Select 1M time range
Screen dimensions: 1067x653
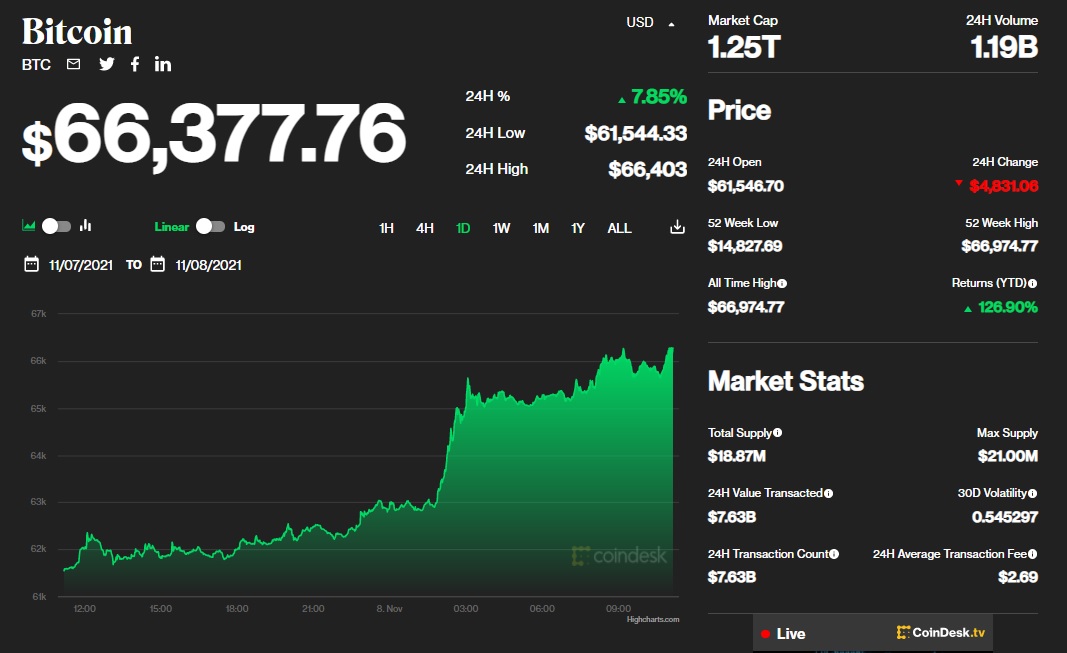541,229
